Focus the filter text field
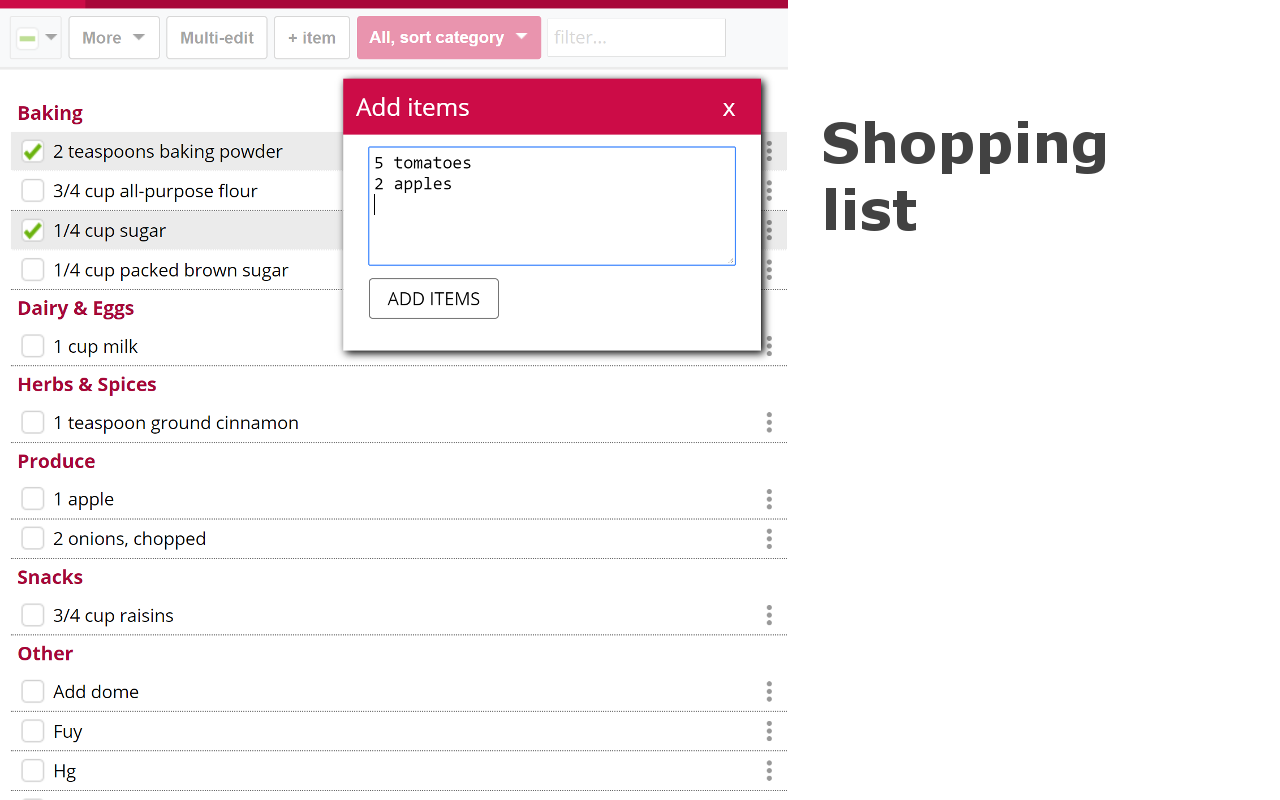Screen dimensions: 1280x800 coord(636,38)
